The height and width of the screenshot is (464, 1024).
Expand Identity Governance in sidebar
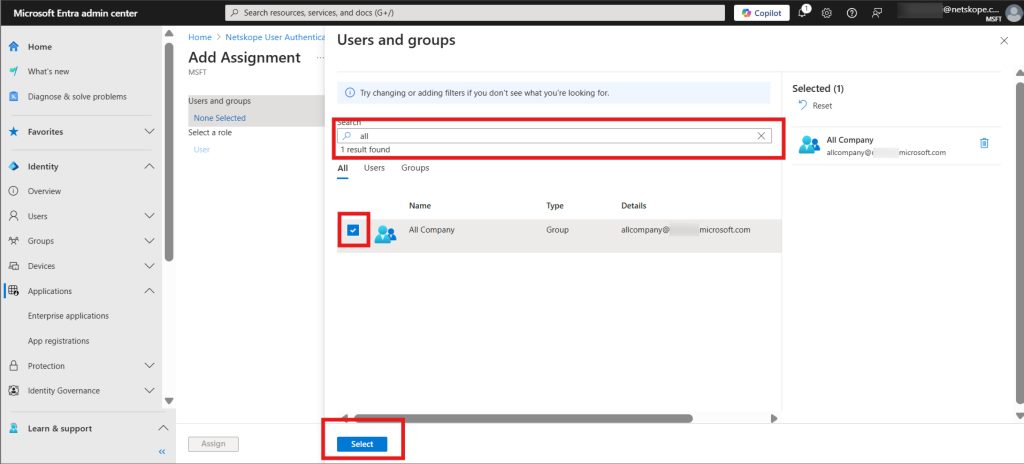point(149,391)
